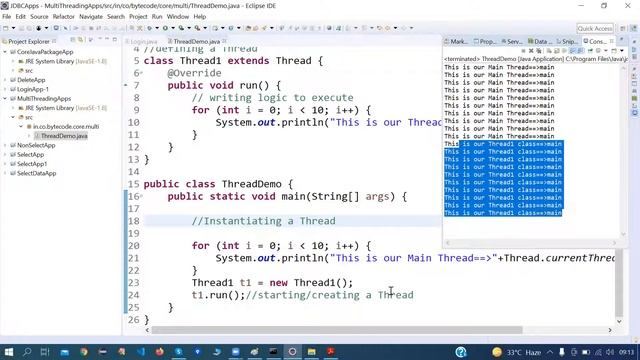This screenshot has height=360, width=640.
Task: Switch to the Markers view tab
Action: tap(457, 42)
